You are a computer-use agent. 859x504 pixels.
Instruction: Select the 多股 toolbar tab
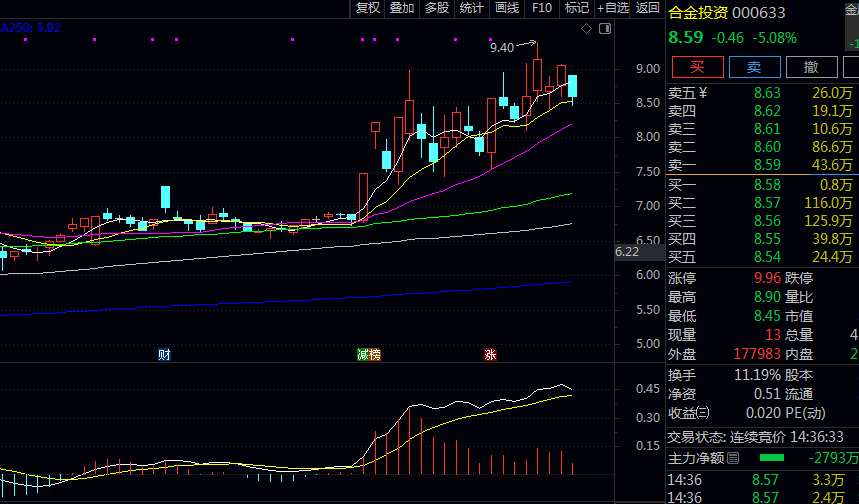click(437, 8)
